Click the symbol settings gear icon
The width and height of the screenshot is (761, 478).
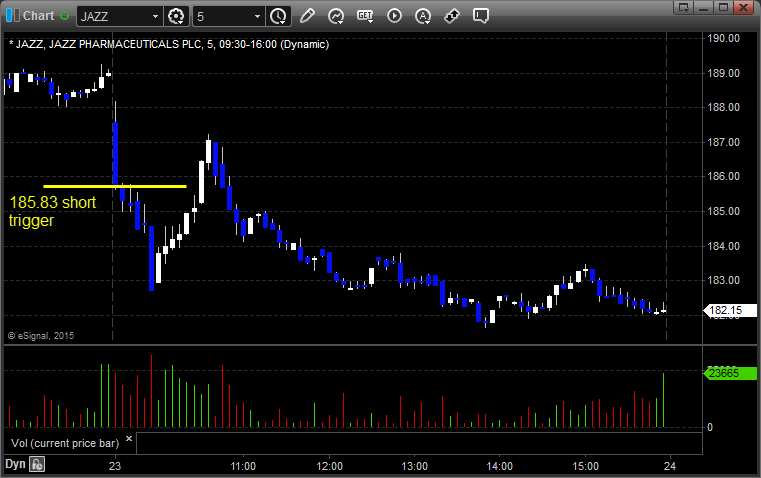point(177,16)
